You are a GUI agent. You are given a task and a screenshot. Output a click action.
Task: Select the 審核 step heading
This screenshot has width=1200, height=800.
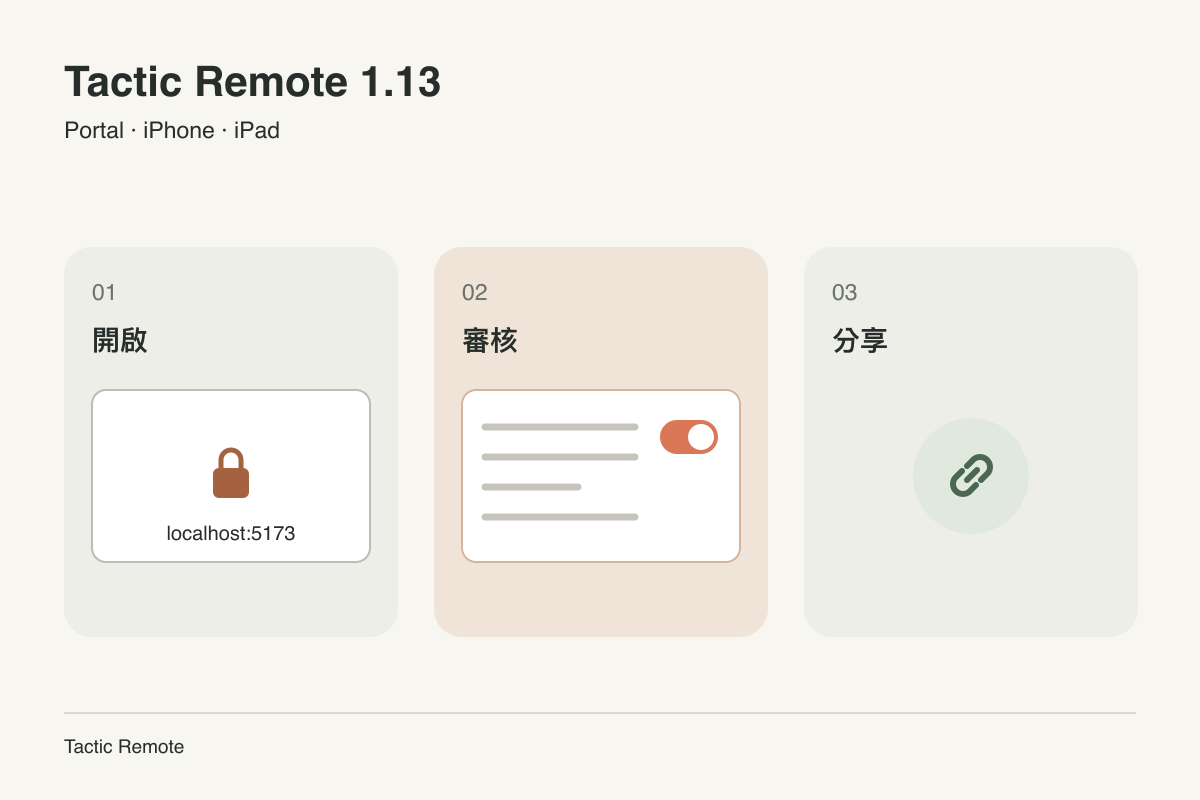point(490,341)
